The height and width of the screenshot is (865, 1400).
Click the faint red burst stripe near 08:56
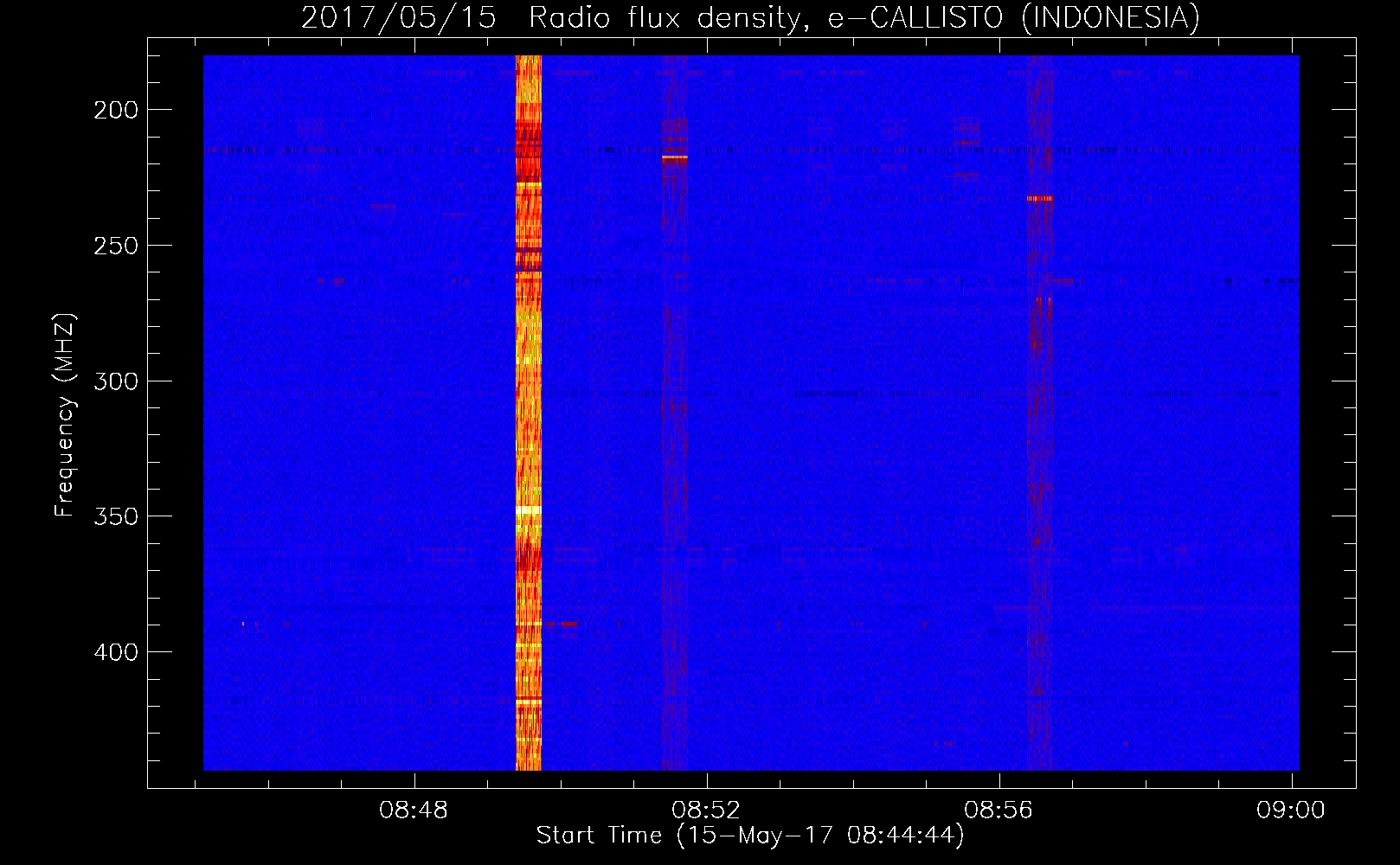click(1040, 413)
